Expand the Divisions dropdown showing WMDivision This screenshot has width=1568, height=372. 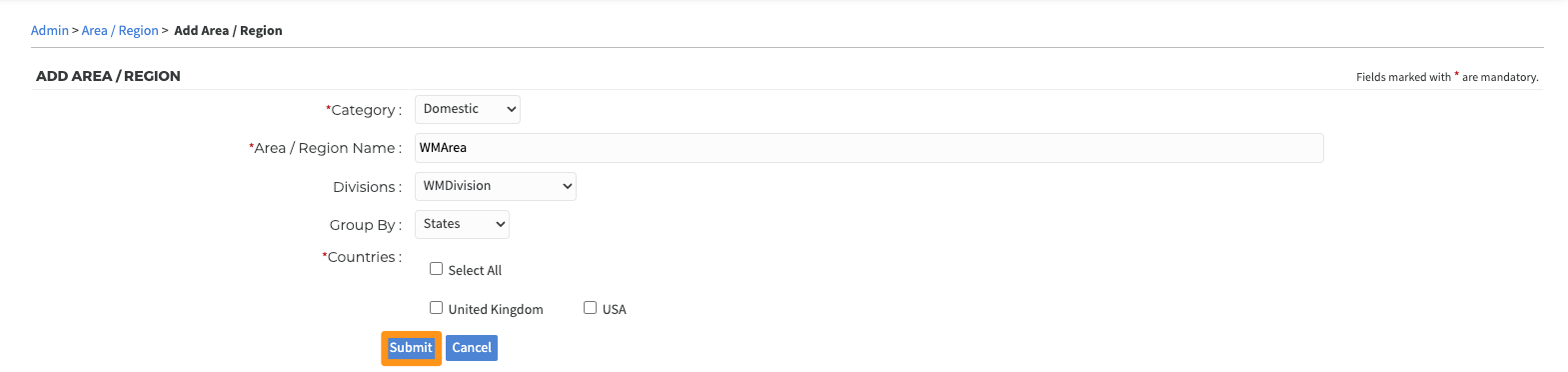coord(496,186)
